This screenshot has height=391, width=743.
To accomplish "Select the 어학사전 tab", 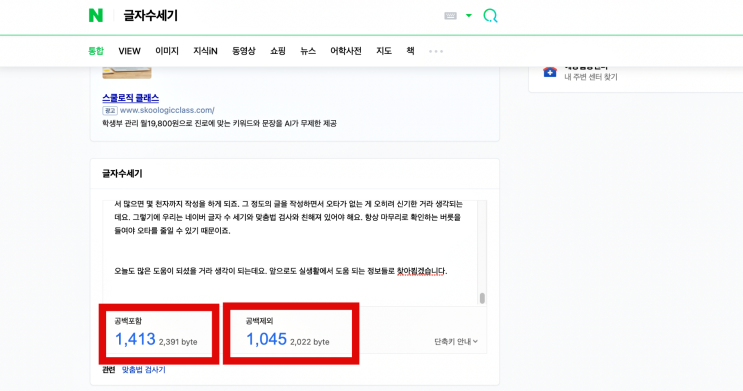I will click(x=346, y=51).
